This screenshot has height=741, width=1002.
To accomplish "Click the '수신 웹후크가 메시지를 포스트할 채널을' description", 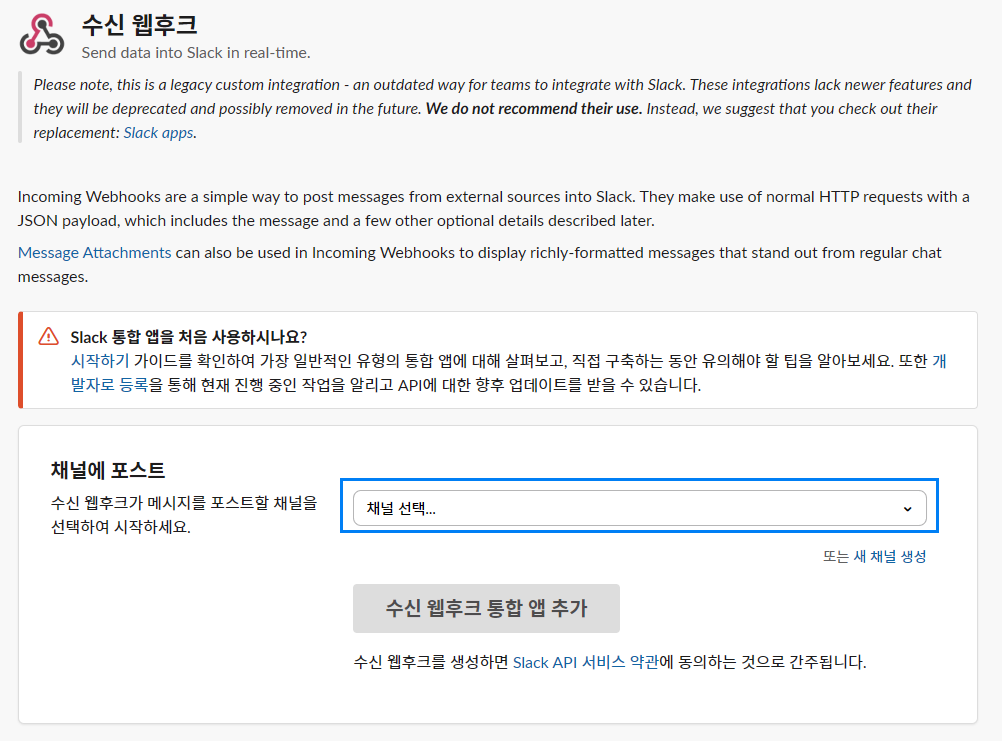I will (x=184, y=503).
